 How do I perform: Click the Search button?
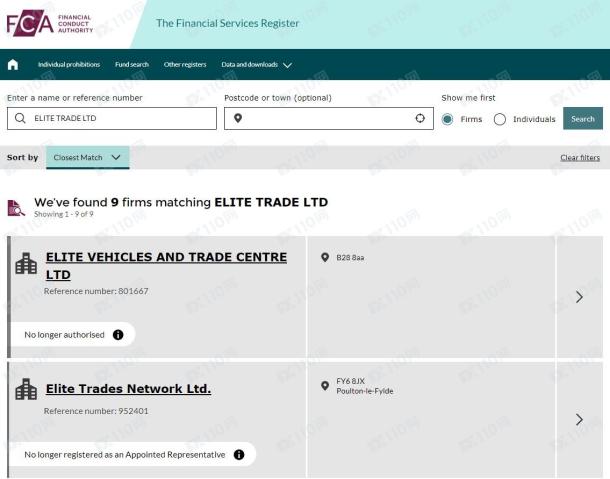pos(583,119)
